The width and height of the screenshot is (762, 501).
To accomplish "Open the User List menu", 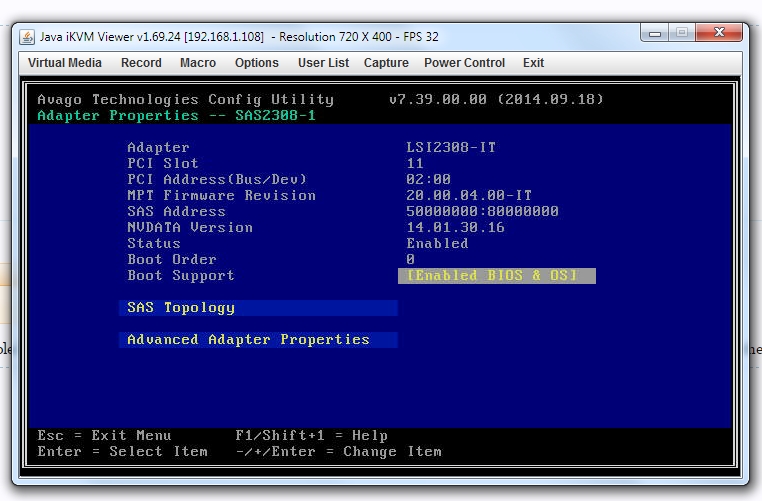I will (x=323, y=63).
